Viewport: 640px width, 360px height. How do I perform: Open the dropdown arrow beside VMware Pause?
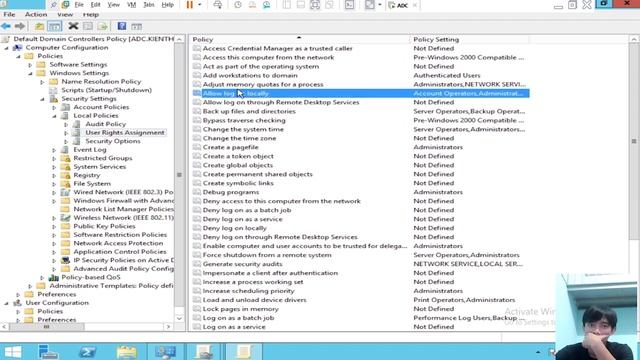(x=200, y=5)
